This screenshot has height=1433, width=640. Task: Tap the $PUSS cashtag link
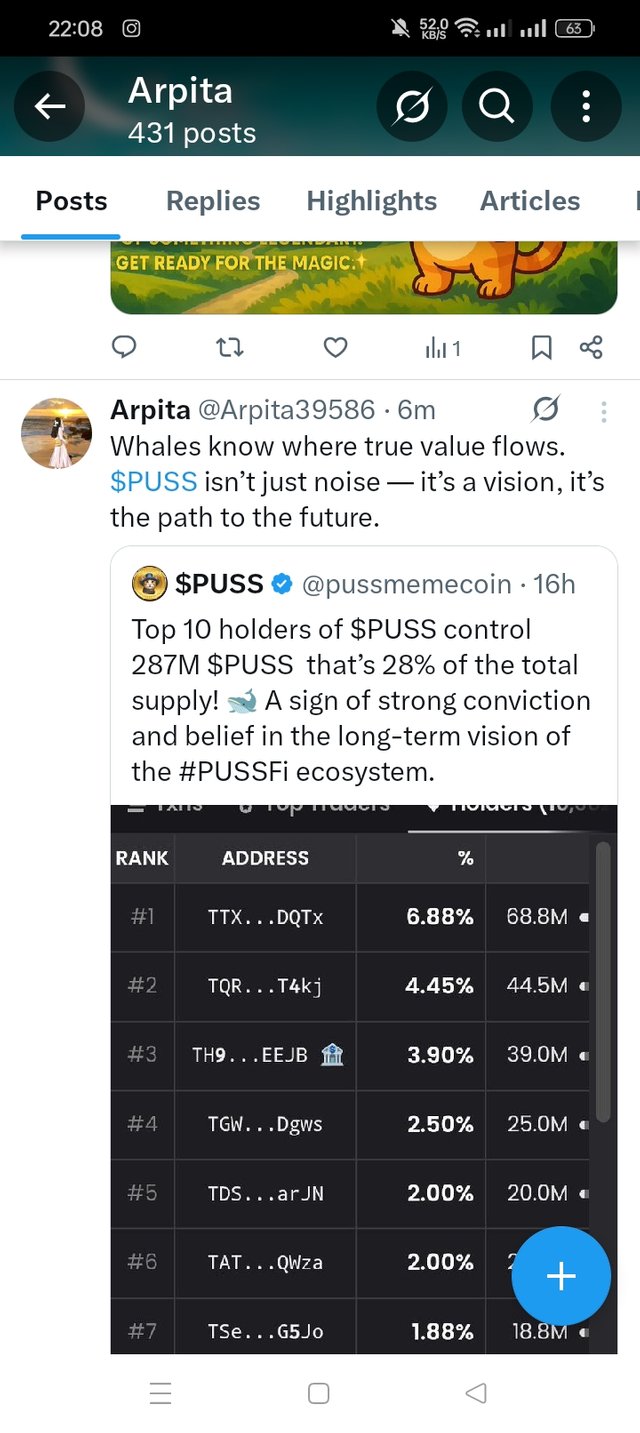pyautogui.click(x=153, y=482)
